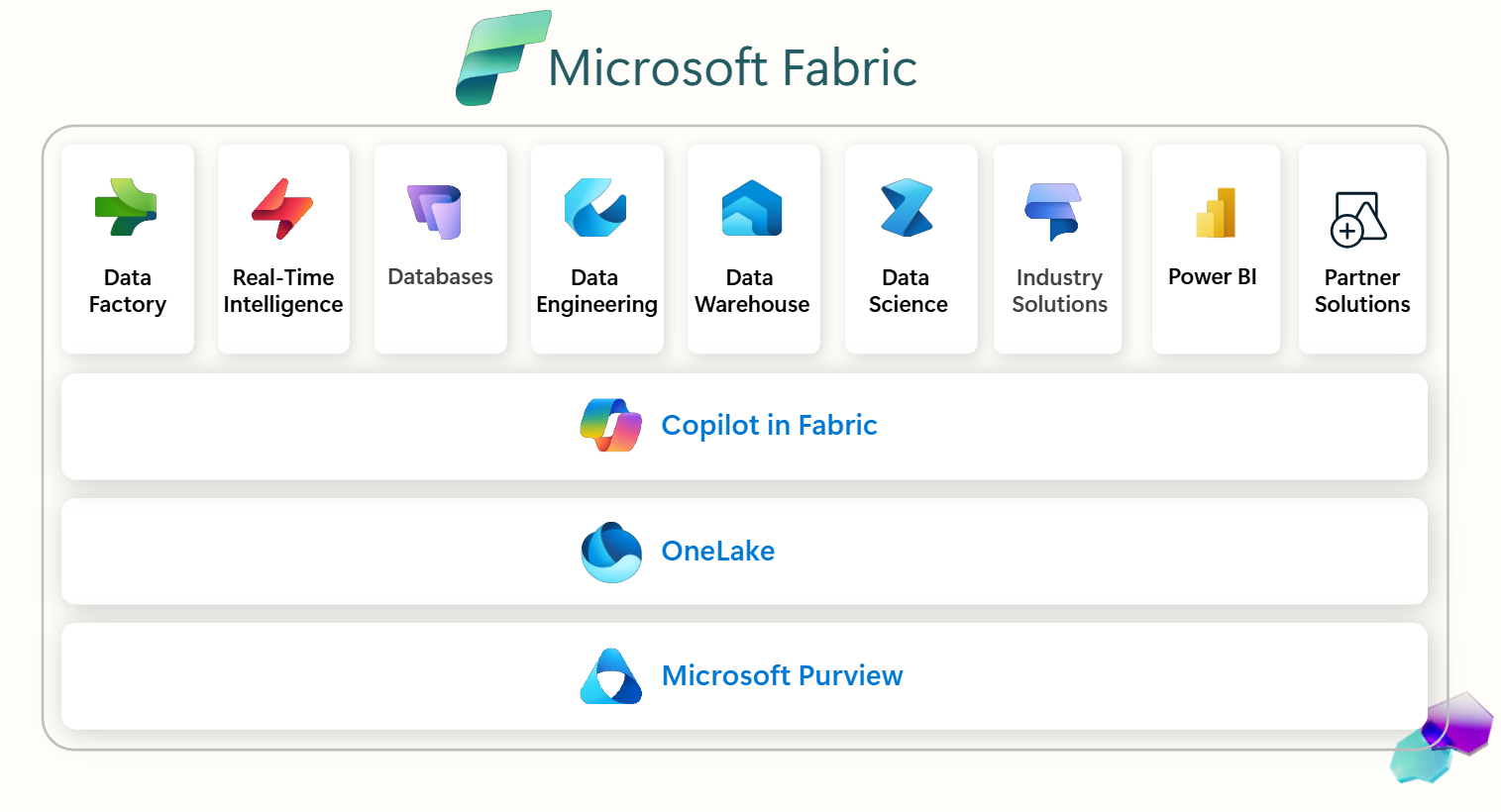Click the Power BI yellow bars icon
The image size is (1501, 812).
click(1216, 213)
